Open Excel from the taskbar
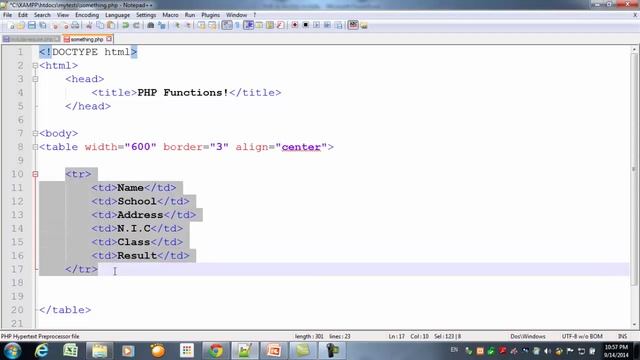Screen dimensions: 640x360 pyautogui.click(x=70, y=351)
